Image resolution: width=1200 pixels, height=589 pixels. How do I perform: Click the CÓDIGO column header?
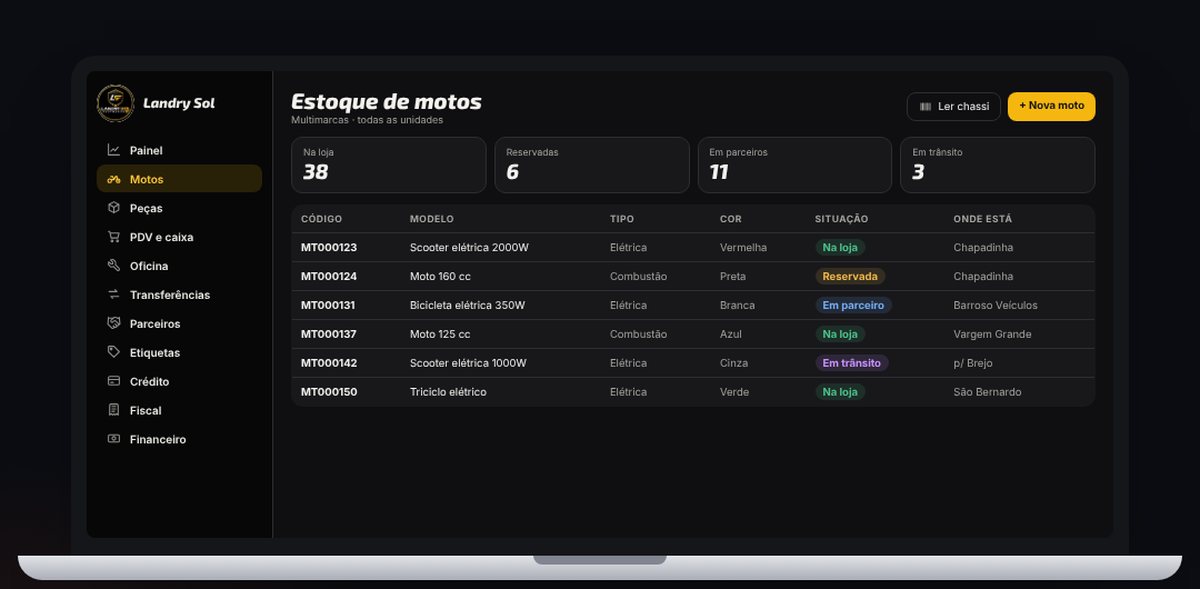tap(322, 219)
